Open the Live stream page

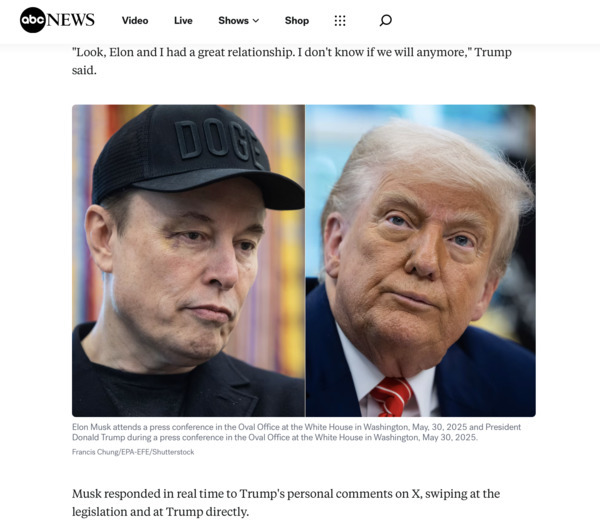point(183,21)
